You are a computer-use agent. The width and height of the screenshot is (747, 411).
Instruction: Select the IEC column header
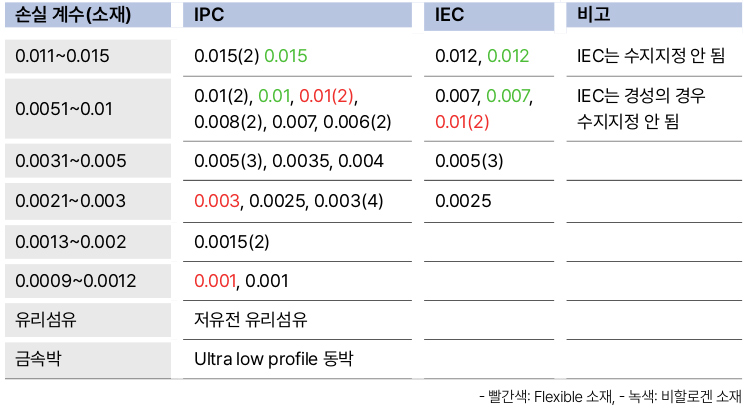(489, 15)
